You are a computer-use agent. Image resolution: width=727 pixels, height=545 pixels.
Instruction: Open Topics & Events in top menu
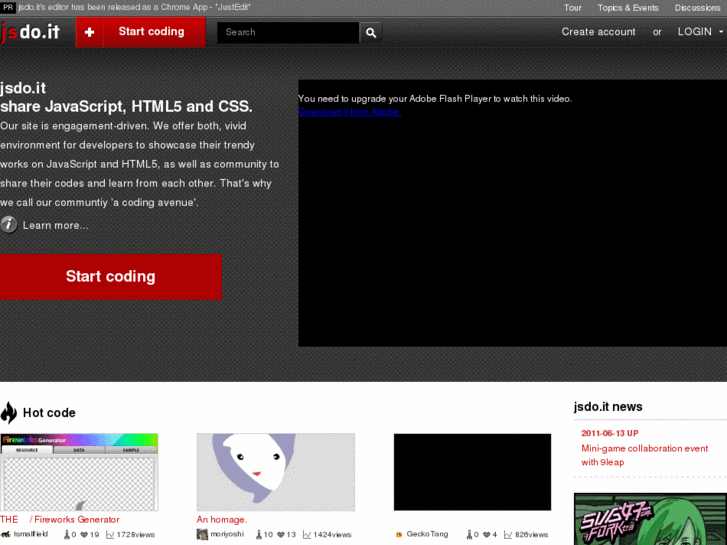(x=628, y=8)
